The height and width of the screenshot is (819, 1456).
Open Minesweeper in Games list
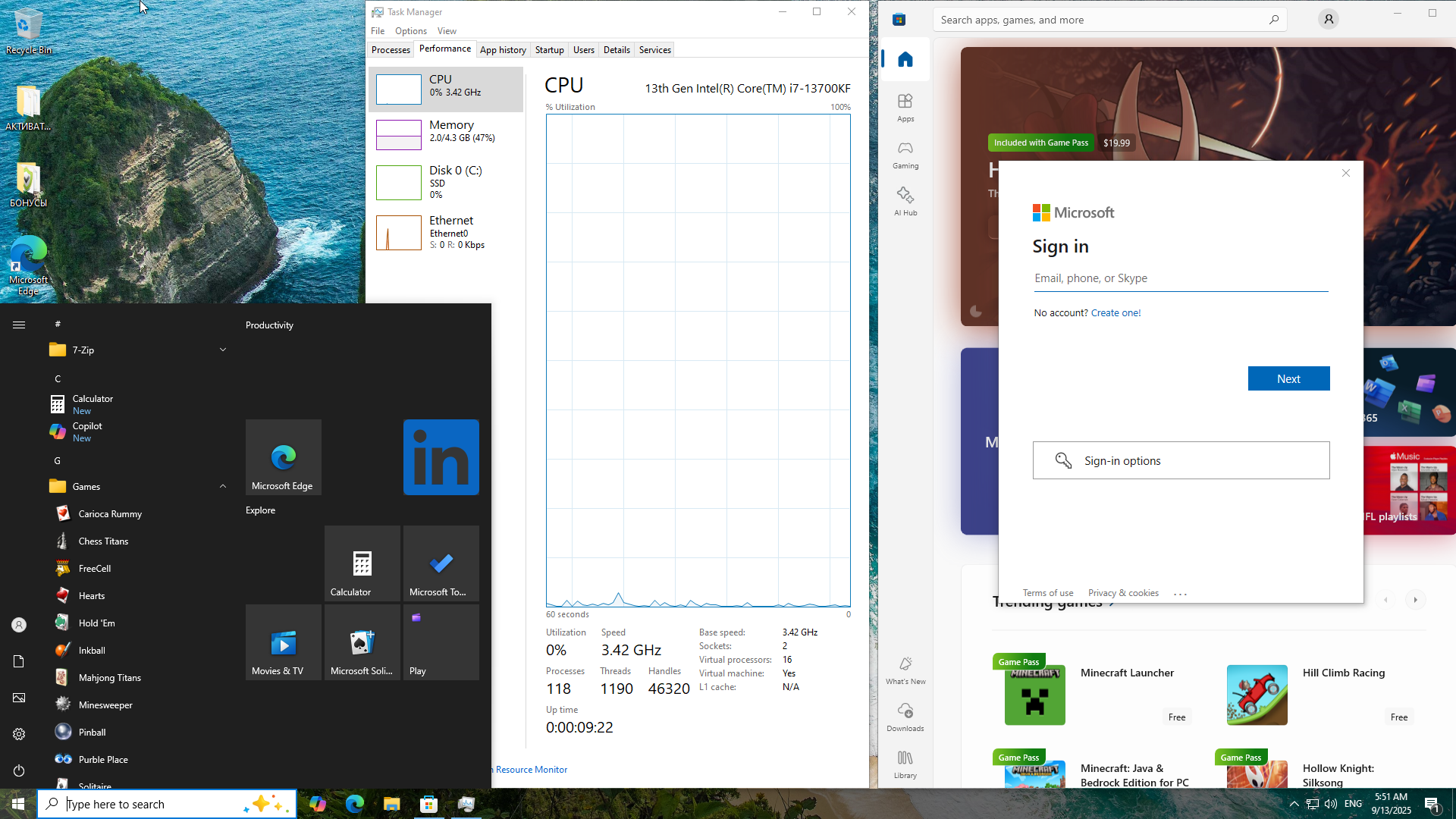point(138,704)
